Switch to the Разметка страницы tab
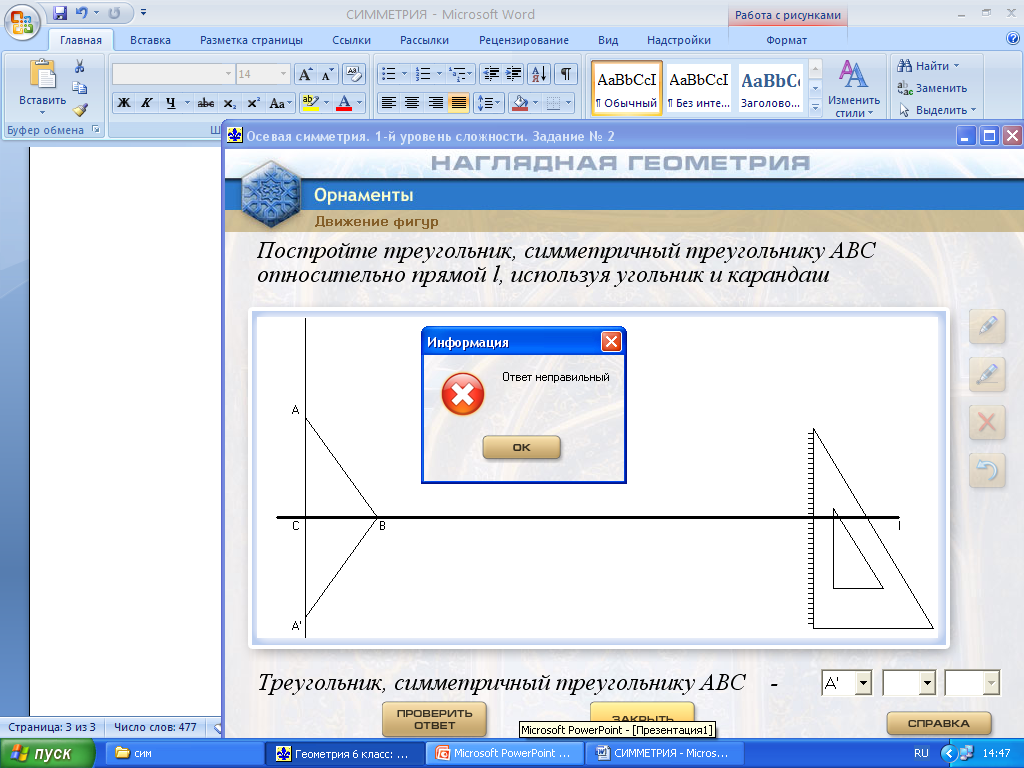Screen dimensions: 1024x768 coord(251,40)
